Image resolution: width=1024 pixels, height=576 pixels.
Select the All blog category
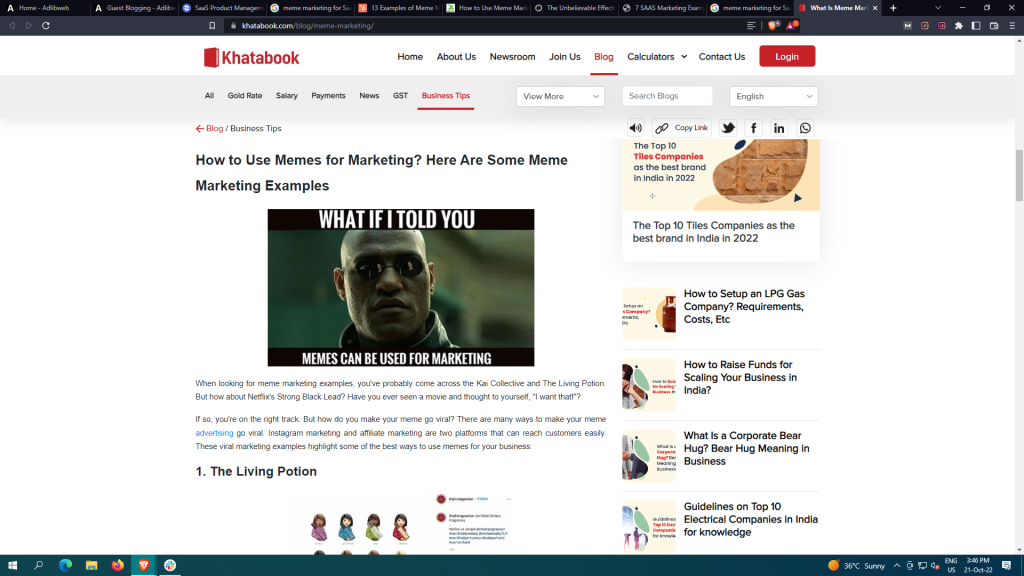coord(209,95)
